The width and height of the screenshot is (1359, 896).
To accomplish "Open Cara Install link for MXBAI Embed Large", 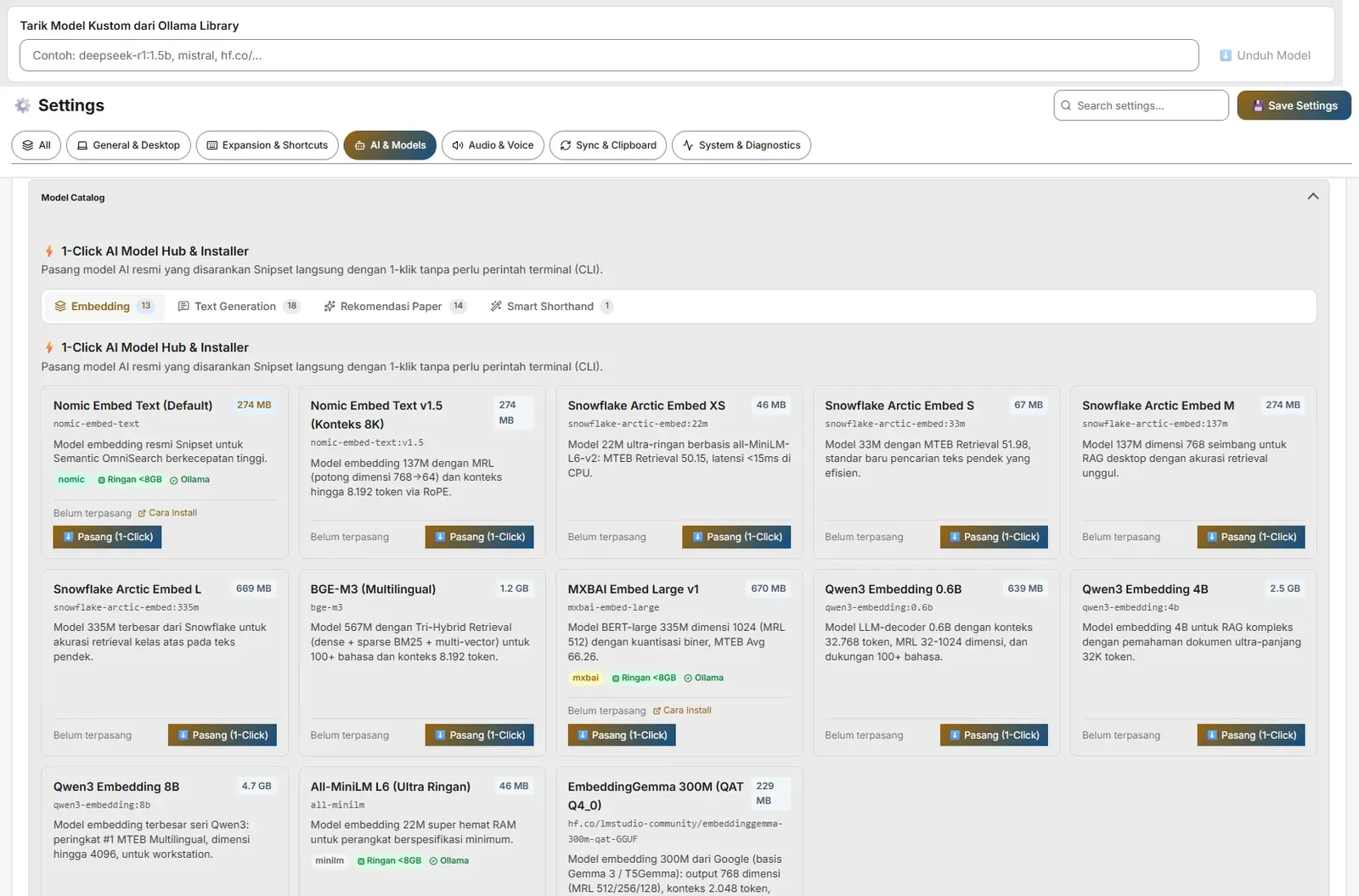I will 682,711.
